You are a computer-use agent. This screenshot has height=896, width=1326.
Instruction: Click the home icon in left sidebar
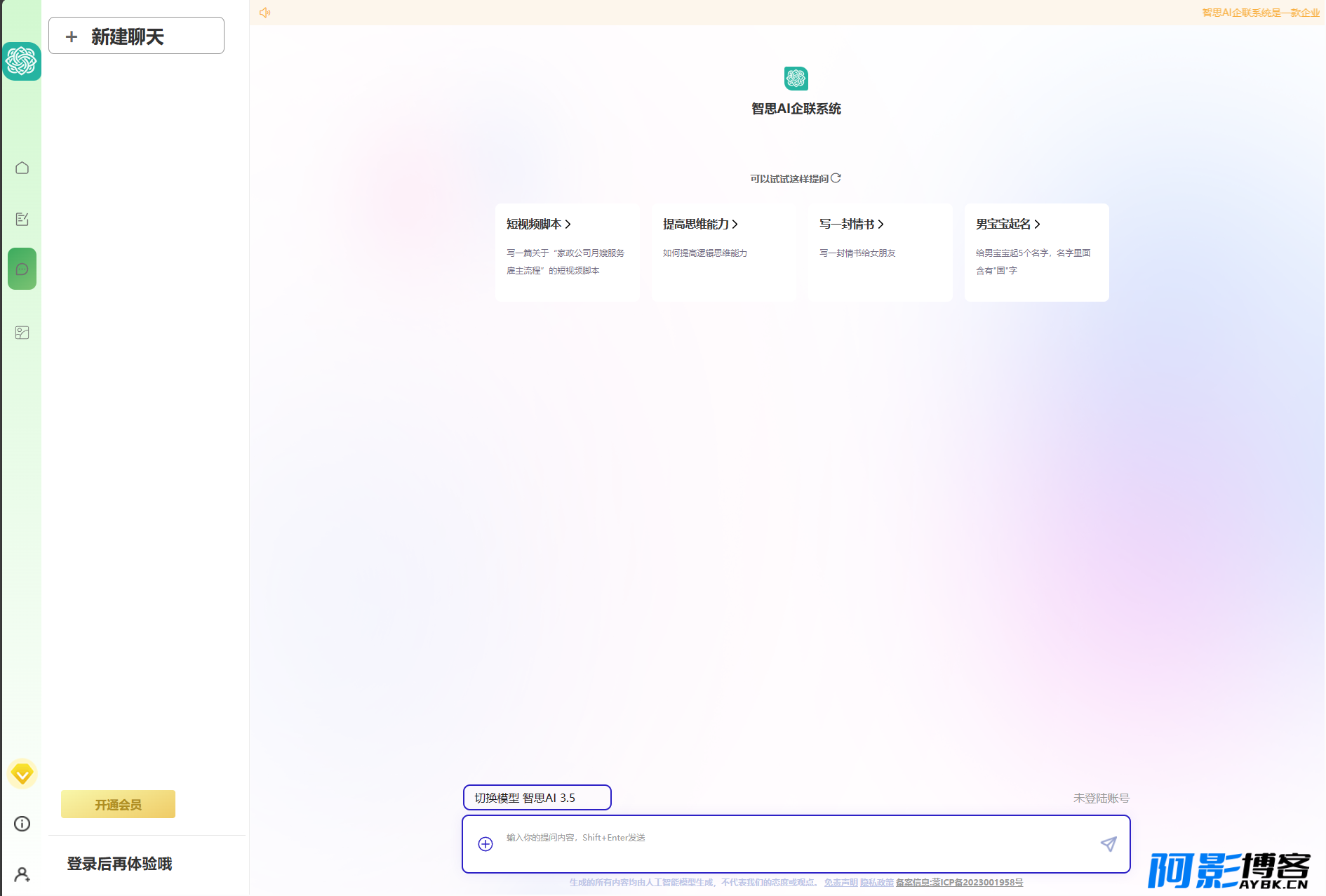click(22, 168)
